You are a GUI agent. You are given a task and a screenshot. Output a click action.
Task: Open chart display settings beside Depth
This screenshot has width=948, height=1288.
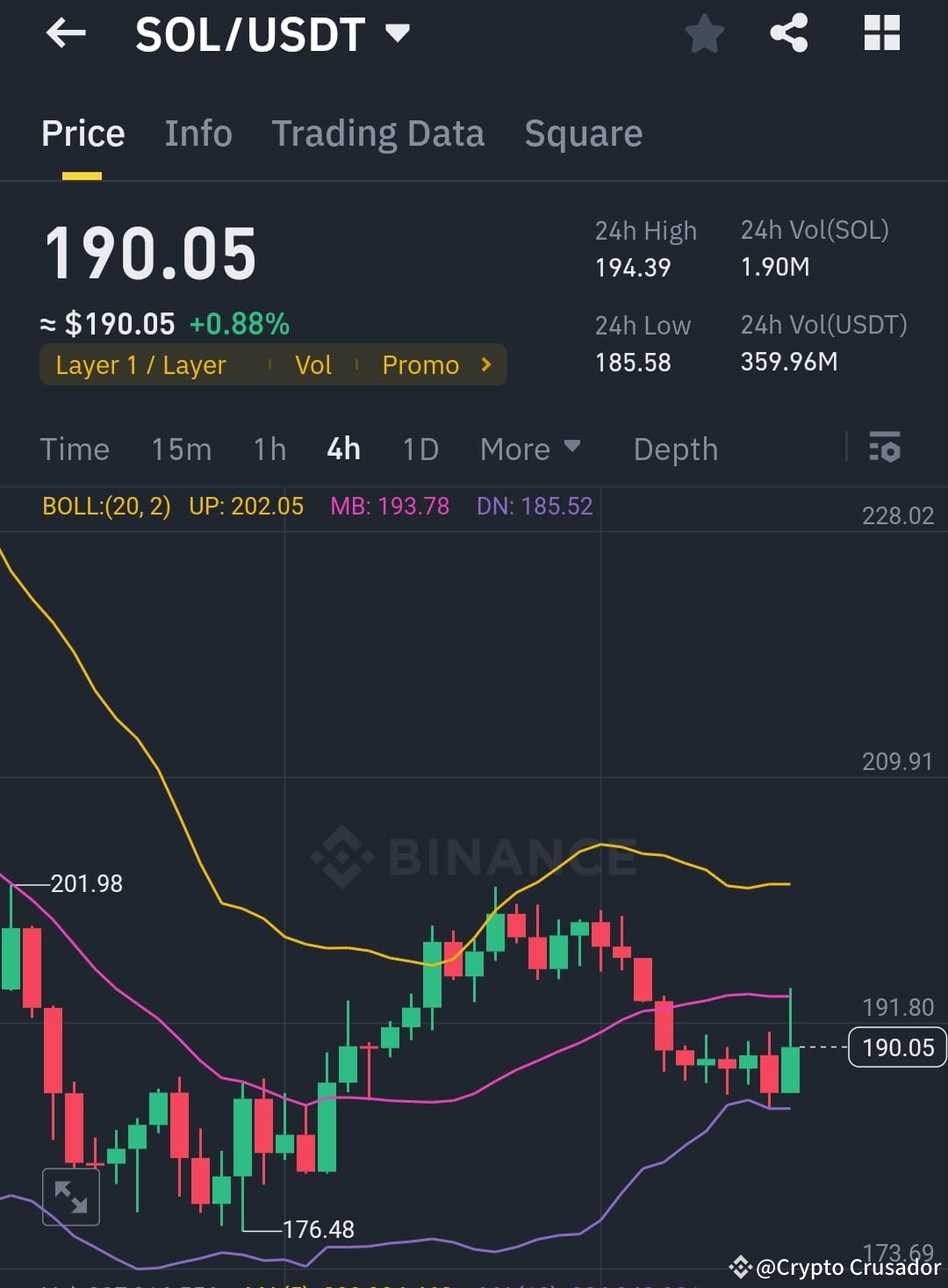pos(885,449)
